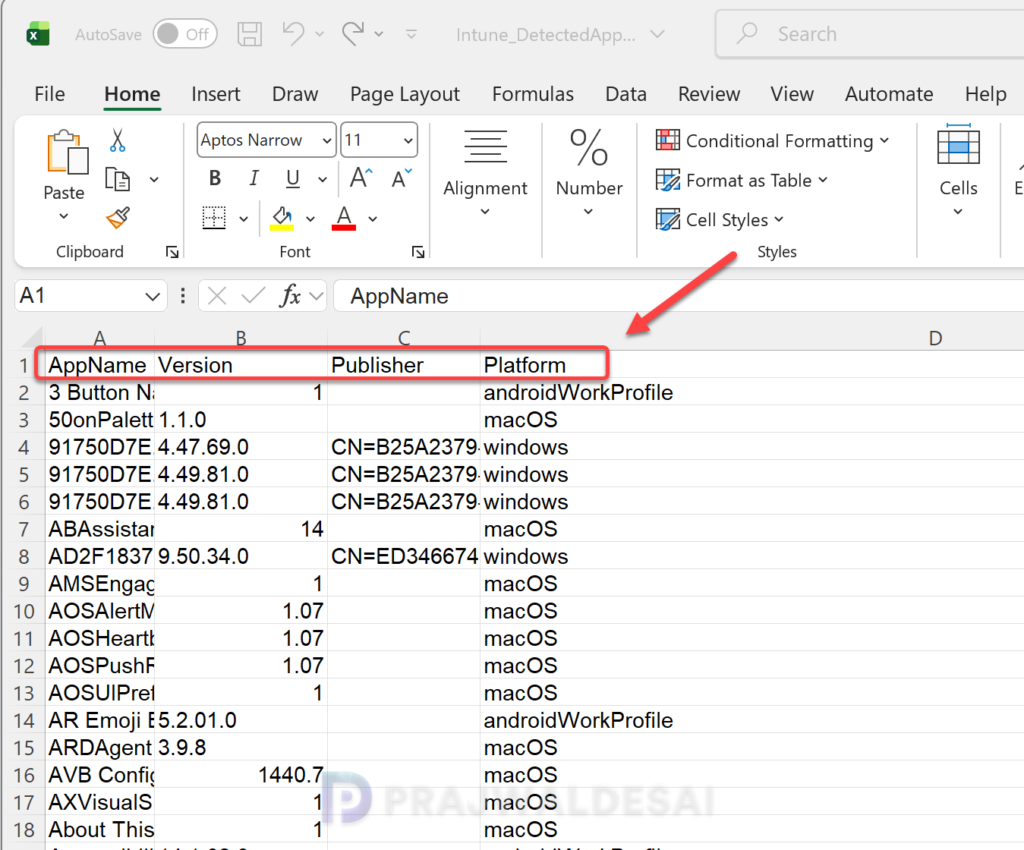Select column B header
Viewport: 1024px width, 850px height.
(x=241, y=338)
